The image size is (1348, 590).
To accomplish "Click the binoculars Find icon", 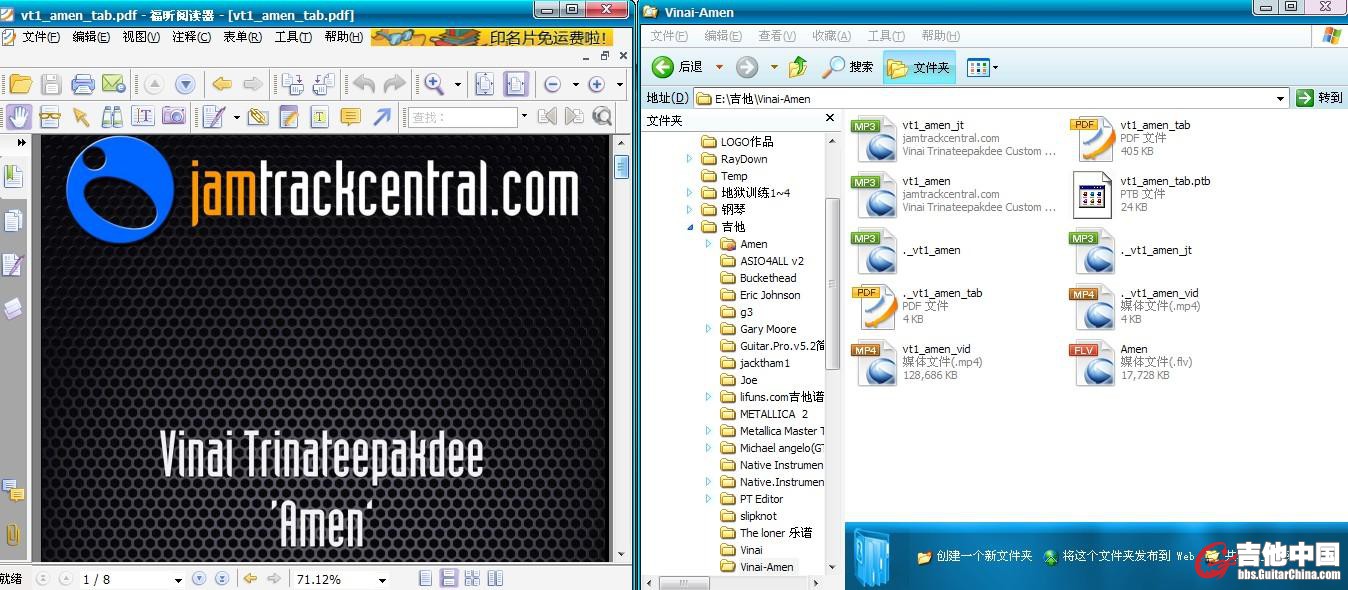I will coord(112,117).
